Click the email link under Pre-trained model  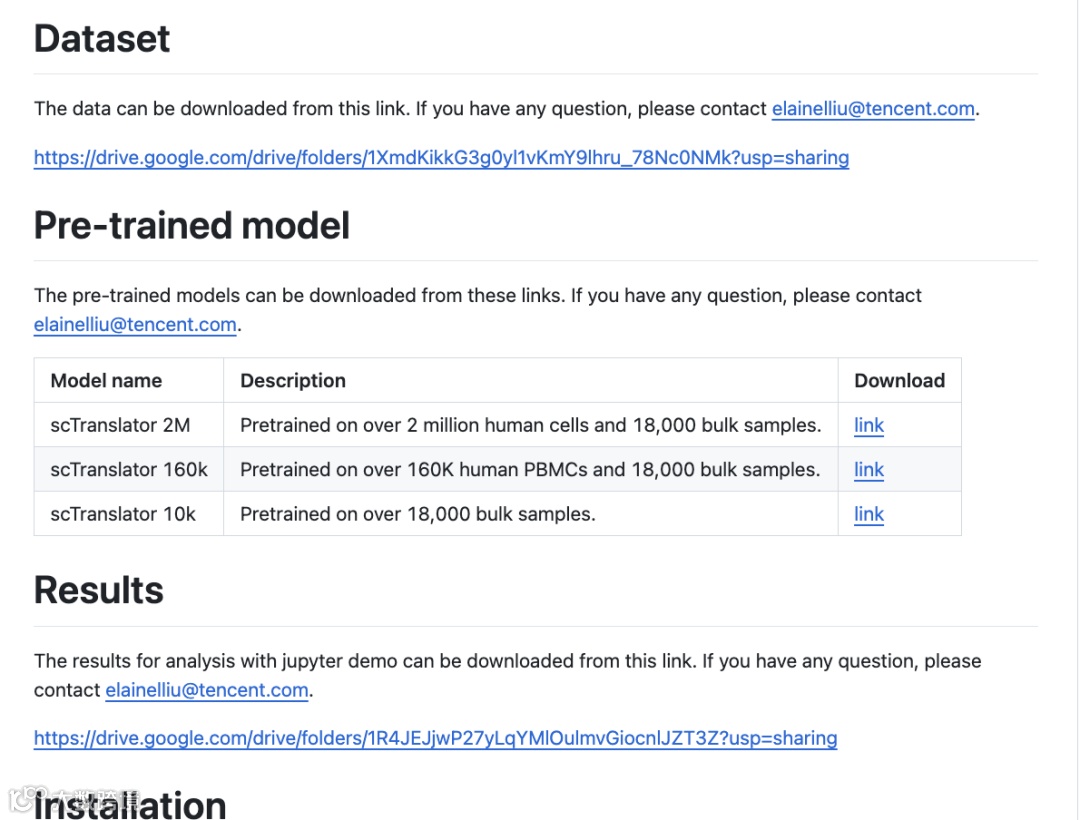[x=135, y=325]
